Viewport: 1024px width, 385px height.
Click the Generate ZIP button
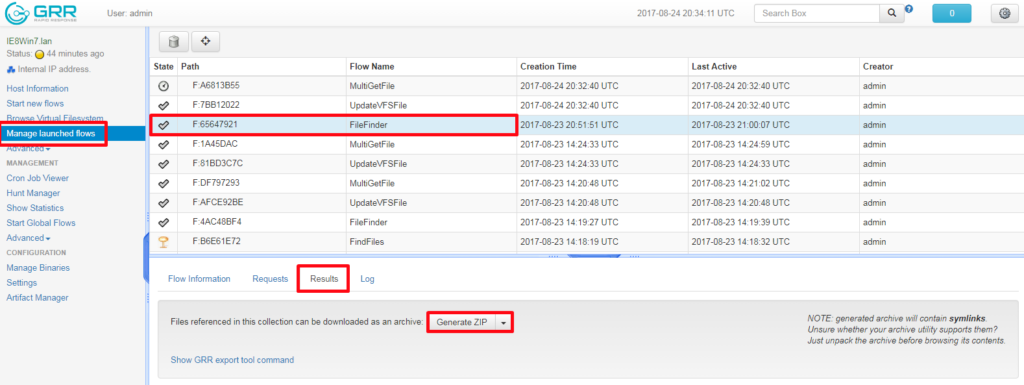click(x=462, y=322)
